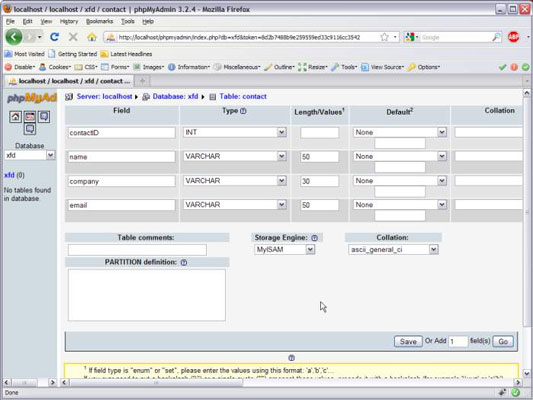Click the red warning web developer status icon
The image size is (533, 400).
point(514,67)
